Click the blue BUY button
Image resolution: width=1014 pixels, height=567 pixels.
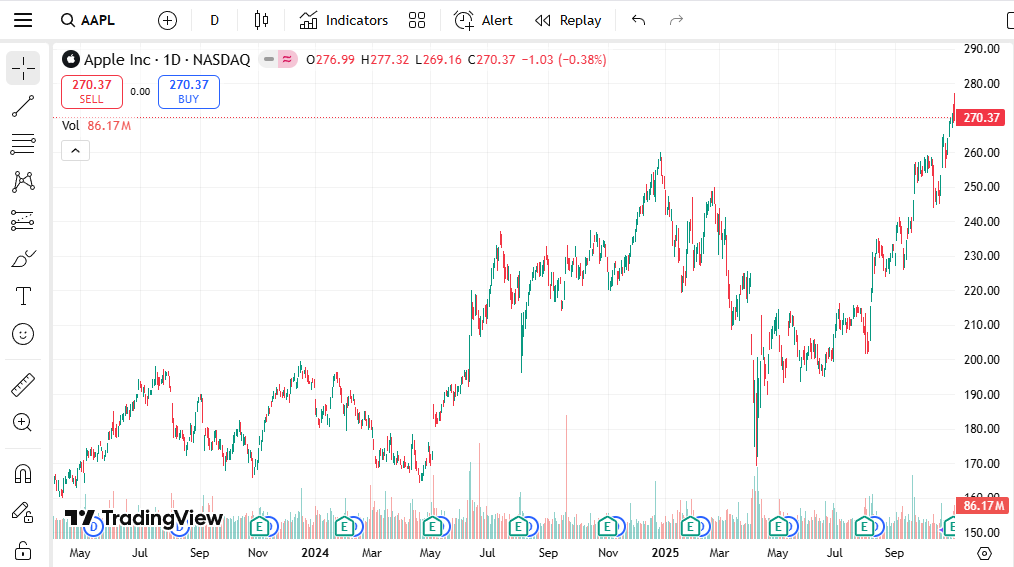click(188, 91)
